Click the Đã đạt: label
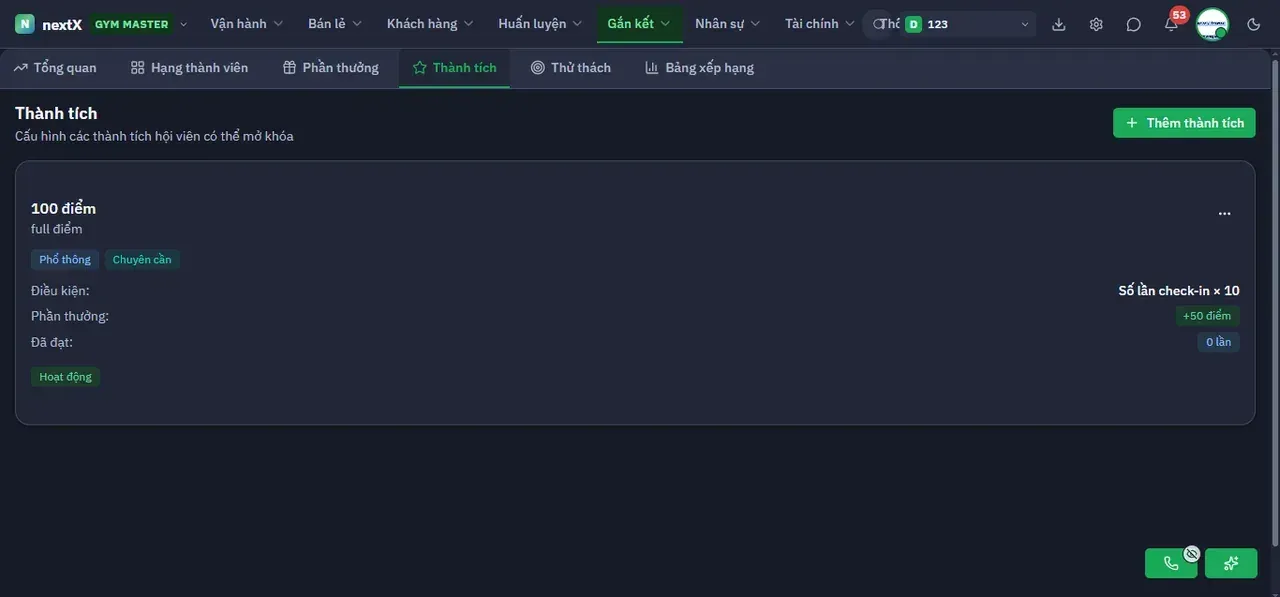This screenshot has height=597, width=1280. (52, 342)
